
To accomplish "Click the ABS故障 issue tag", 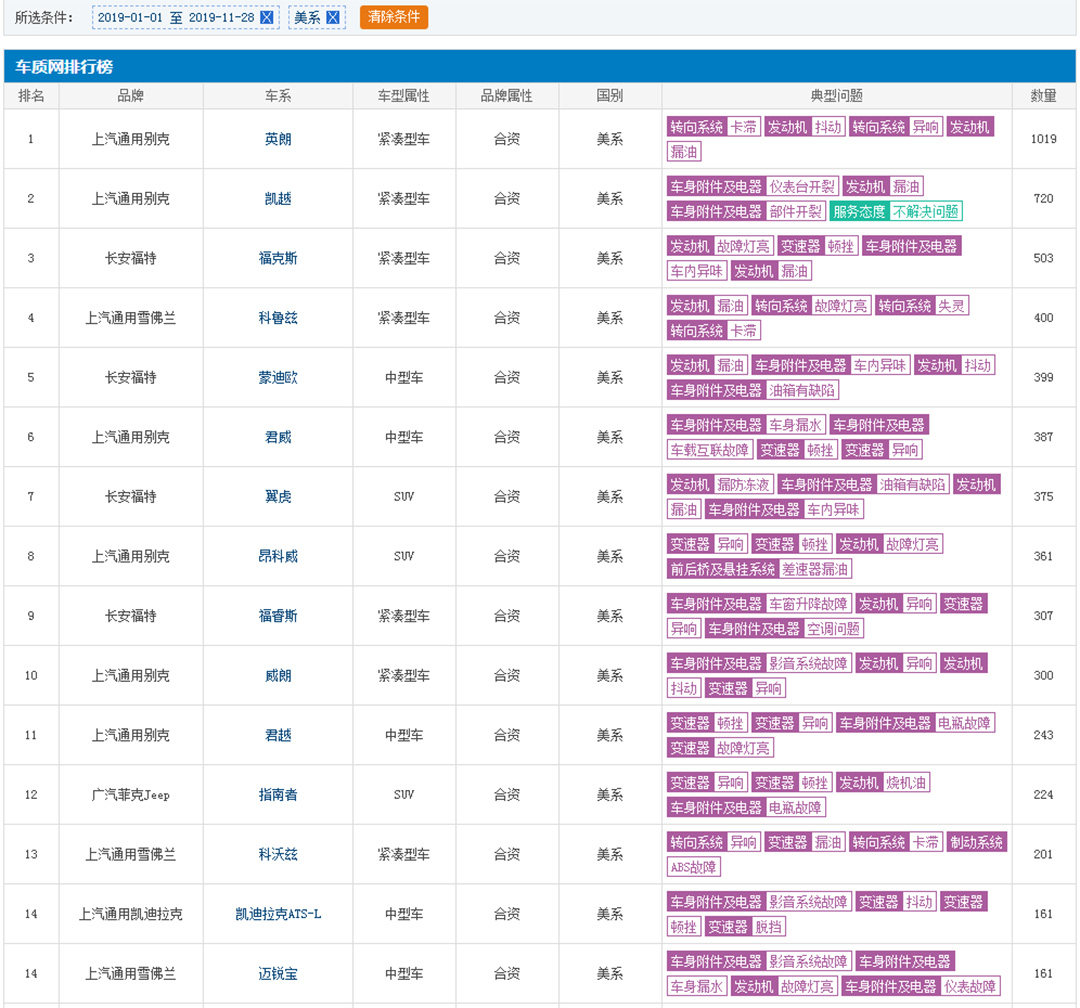I will [693, 867].
